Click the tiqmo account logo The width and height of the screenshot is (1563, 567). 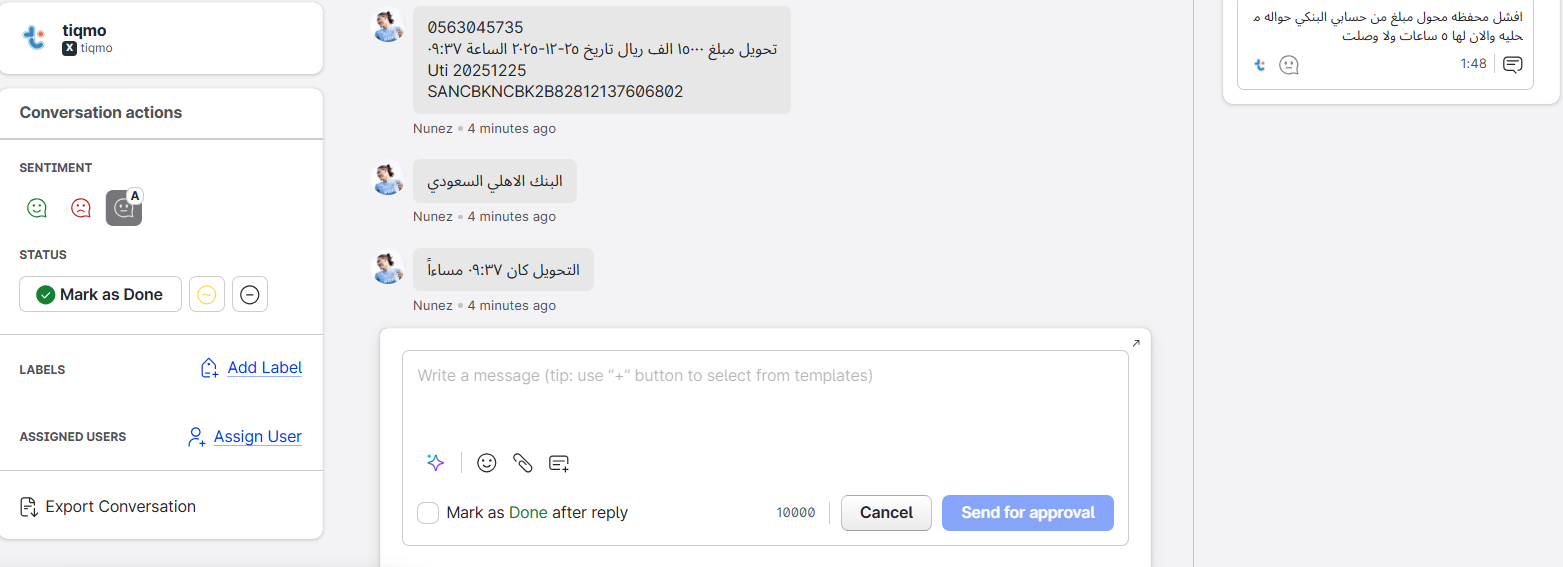tap(35, 38)
